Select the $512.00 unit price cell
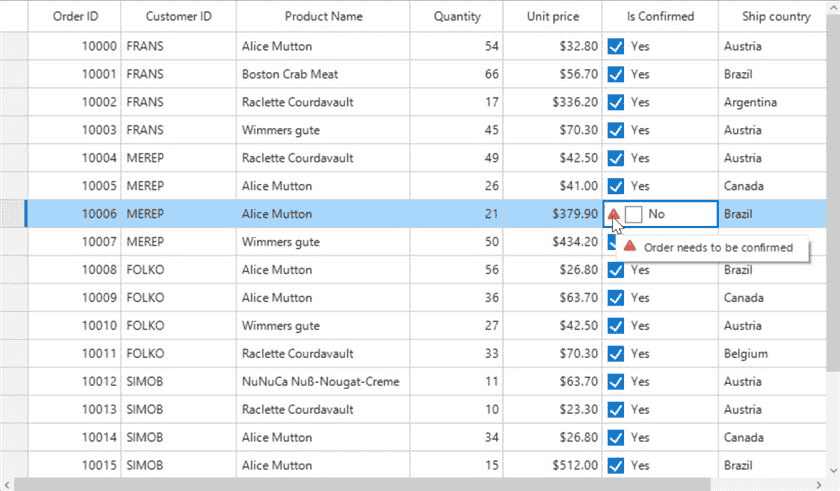 click(552, 465)
